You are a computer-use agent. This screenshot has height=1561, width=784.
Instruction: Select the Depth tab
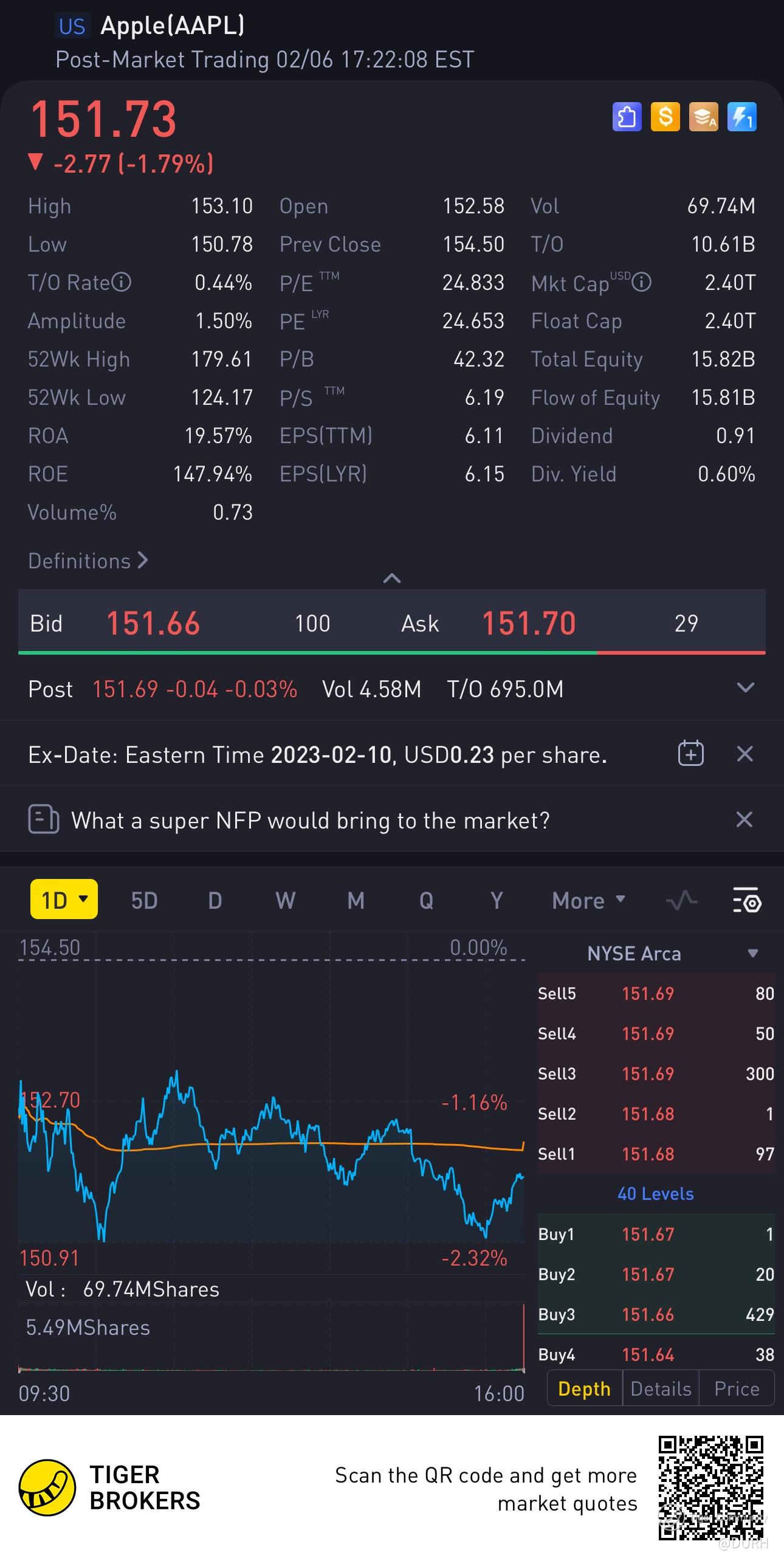pos(585,1388)
